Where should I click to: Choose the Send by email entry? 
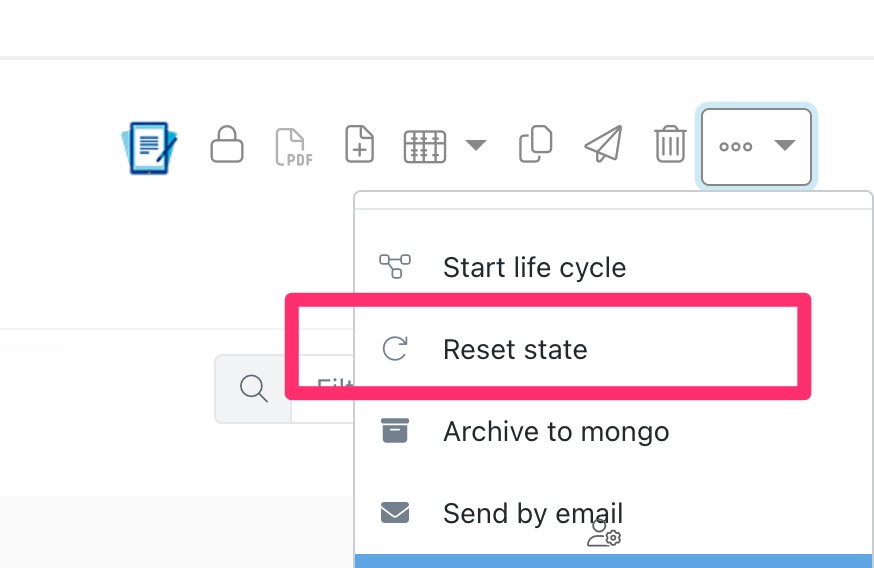[533, 514]
